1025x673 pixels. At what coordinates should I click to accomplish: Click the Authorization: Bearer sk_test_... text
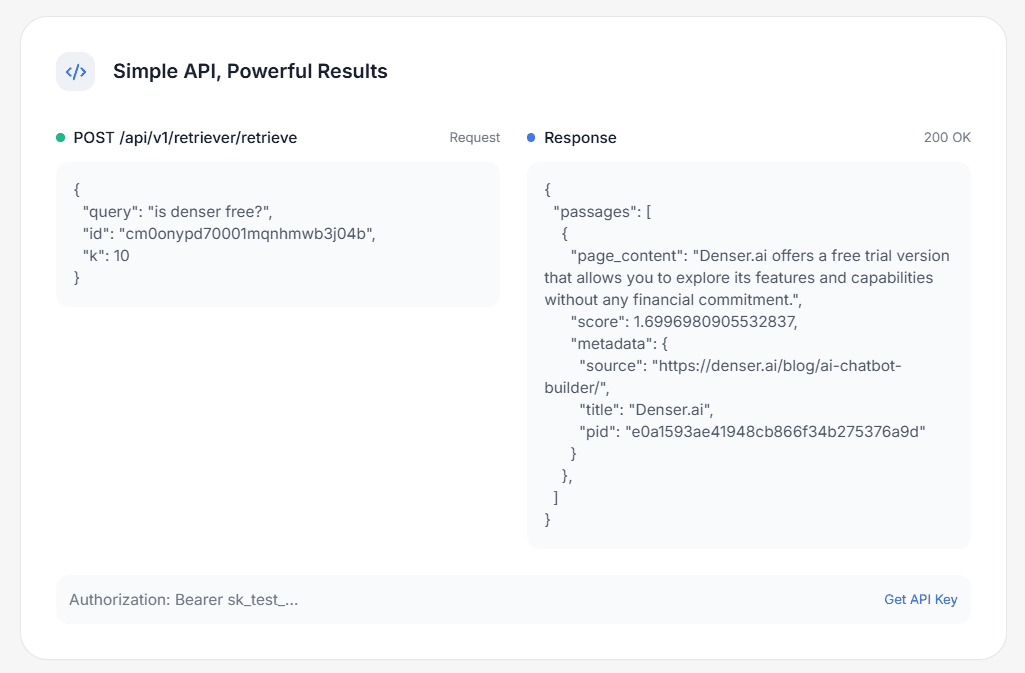(x=184, y=600)
